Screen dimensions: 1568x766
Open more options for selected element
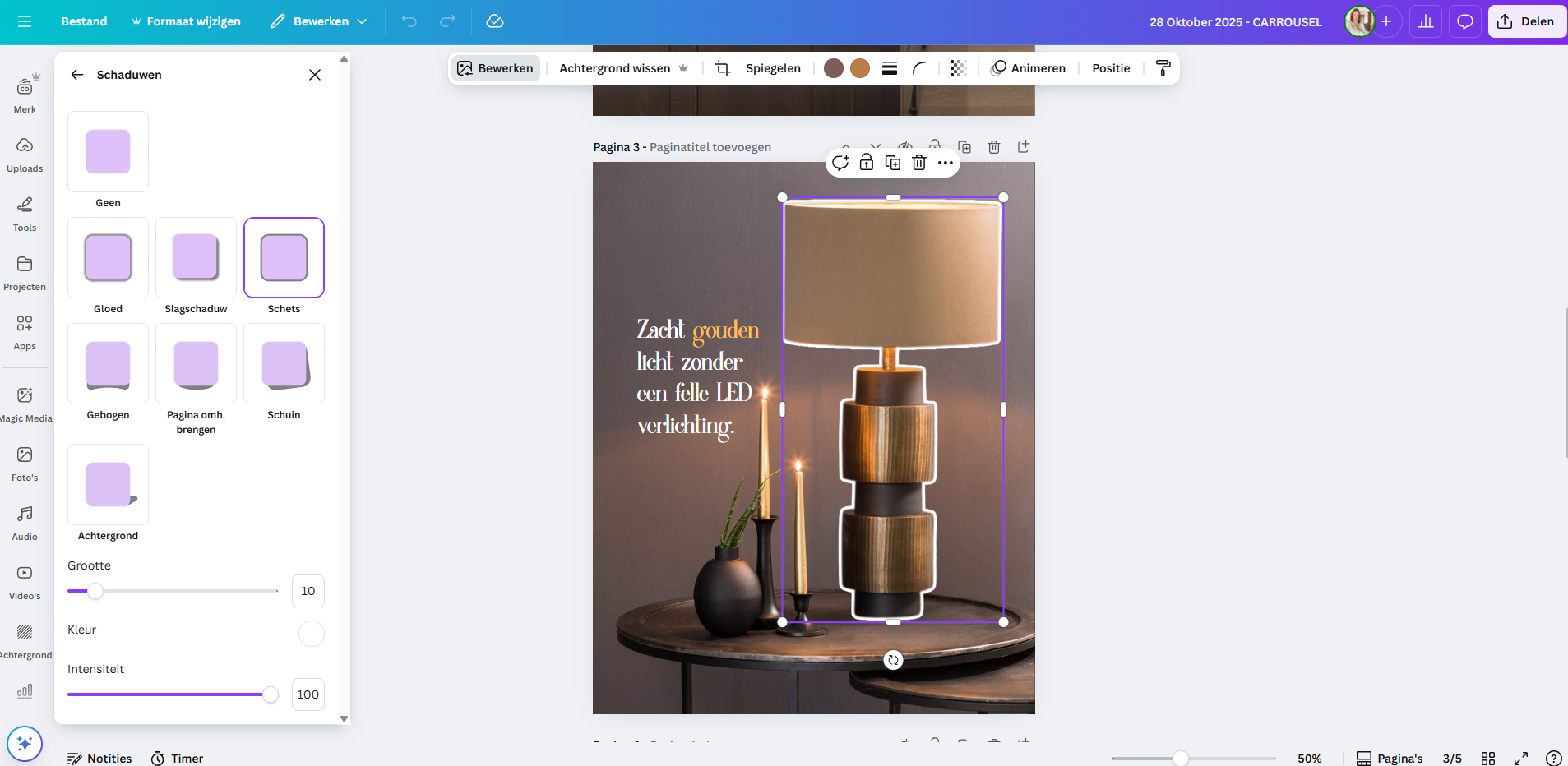coord(946,163)
